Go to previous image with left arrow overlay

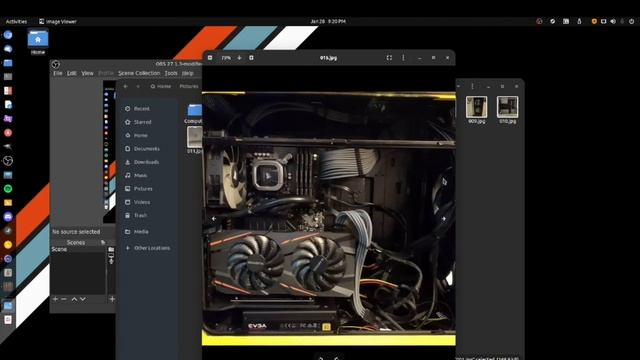coord(214,219)
